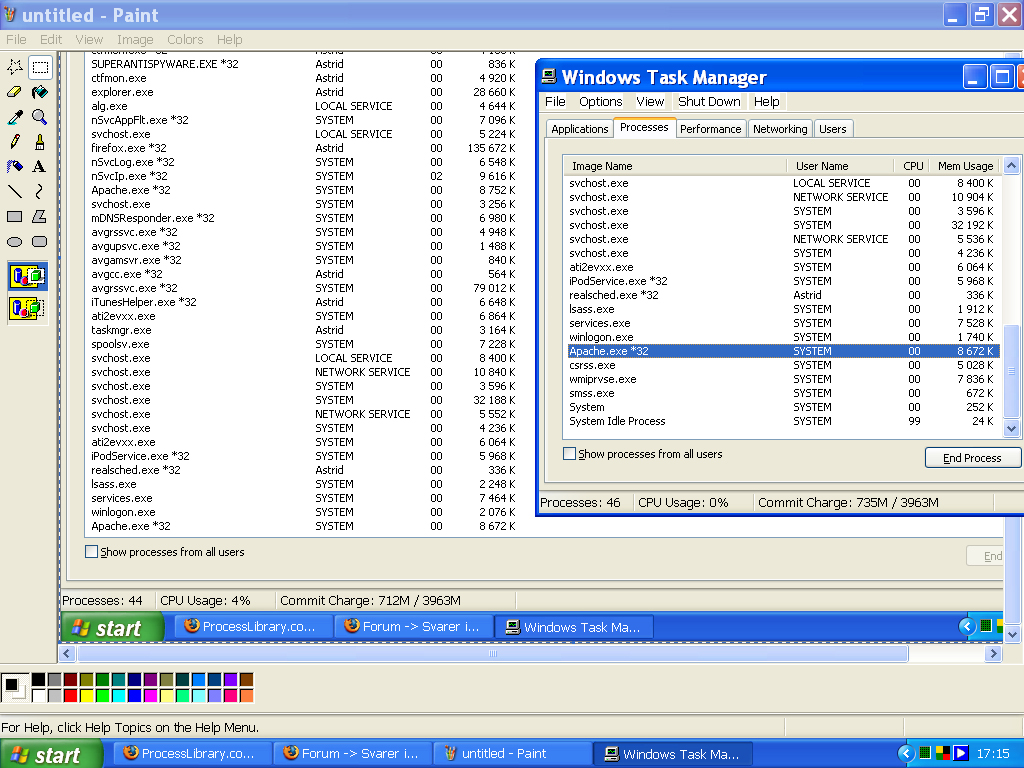Open the ProcessLibrary.co... taskbar button
This screenshot has height=768, width=1024.
pos(192,754)
